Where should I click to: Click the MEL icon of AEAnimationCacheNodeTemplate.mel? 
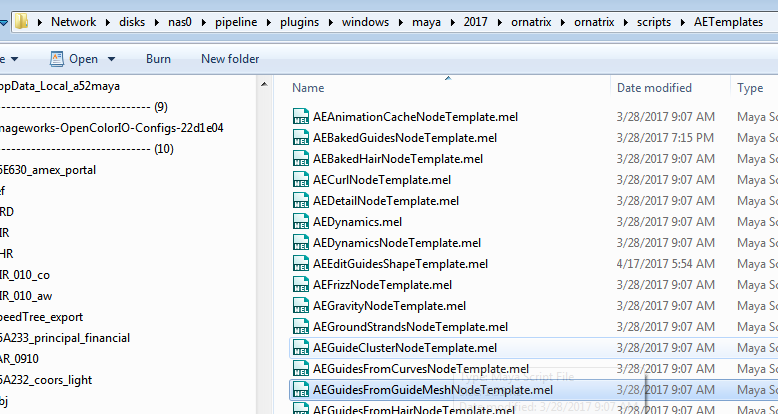[x=301, y=117]
